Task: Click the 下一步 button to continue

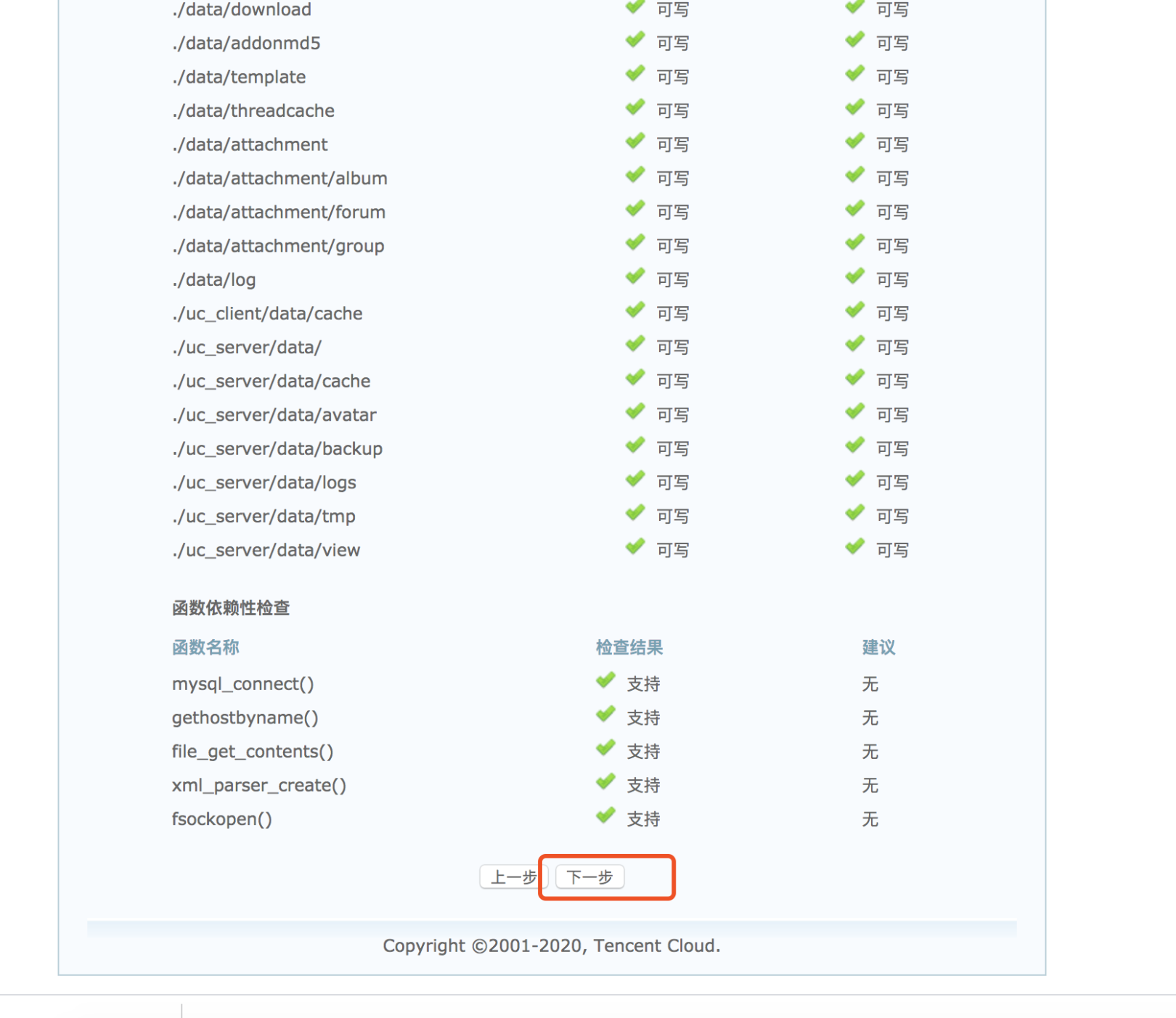Action: (589, 877)
